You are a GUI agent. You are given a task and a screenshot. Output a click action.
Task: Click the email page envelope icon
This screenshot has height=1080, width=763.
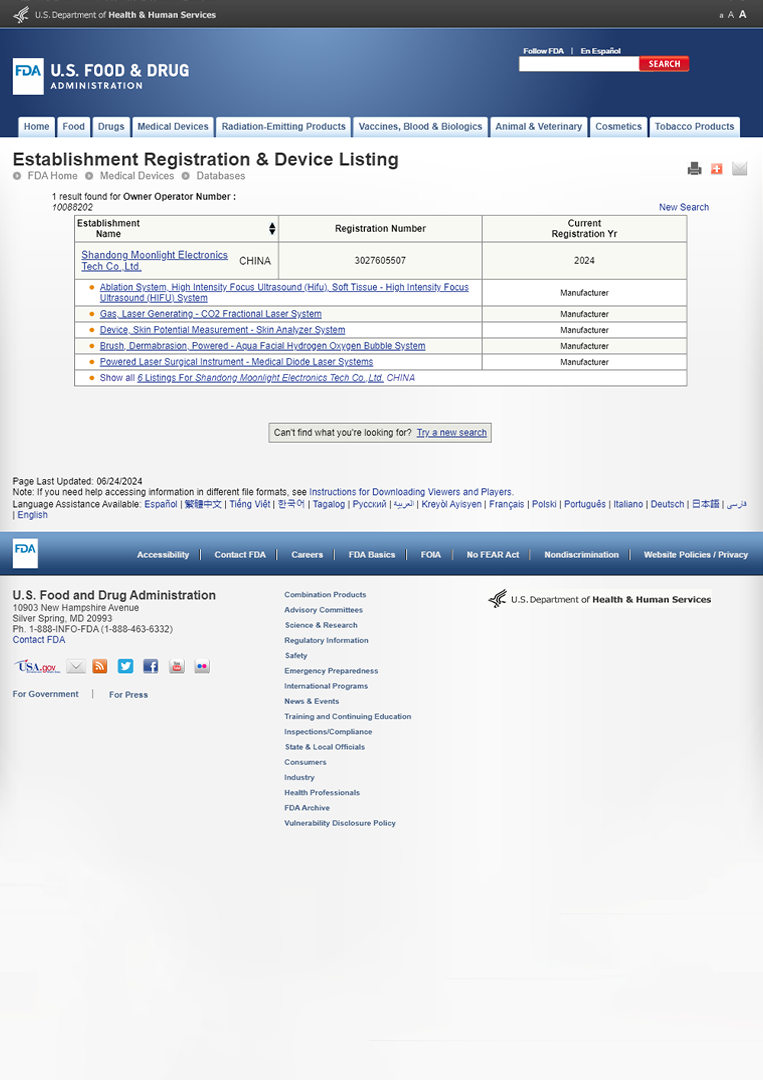click(740, 169)
